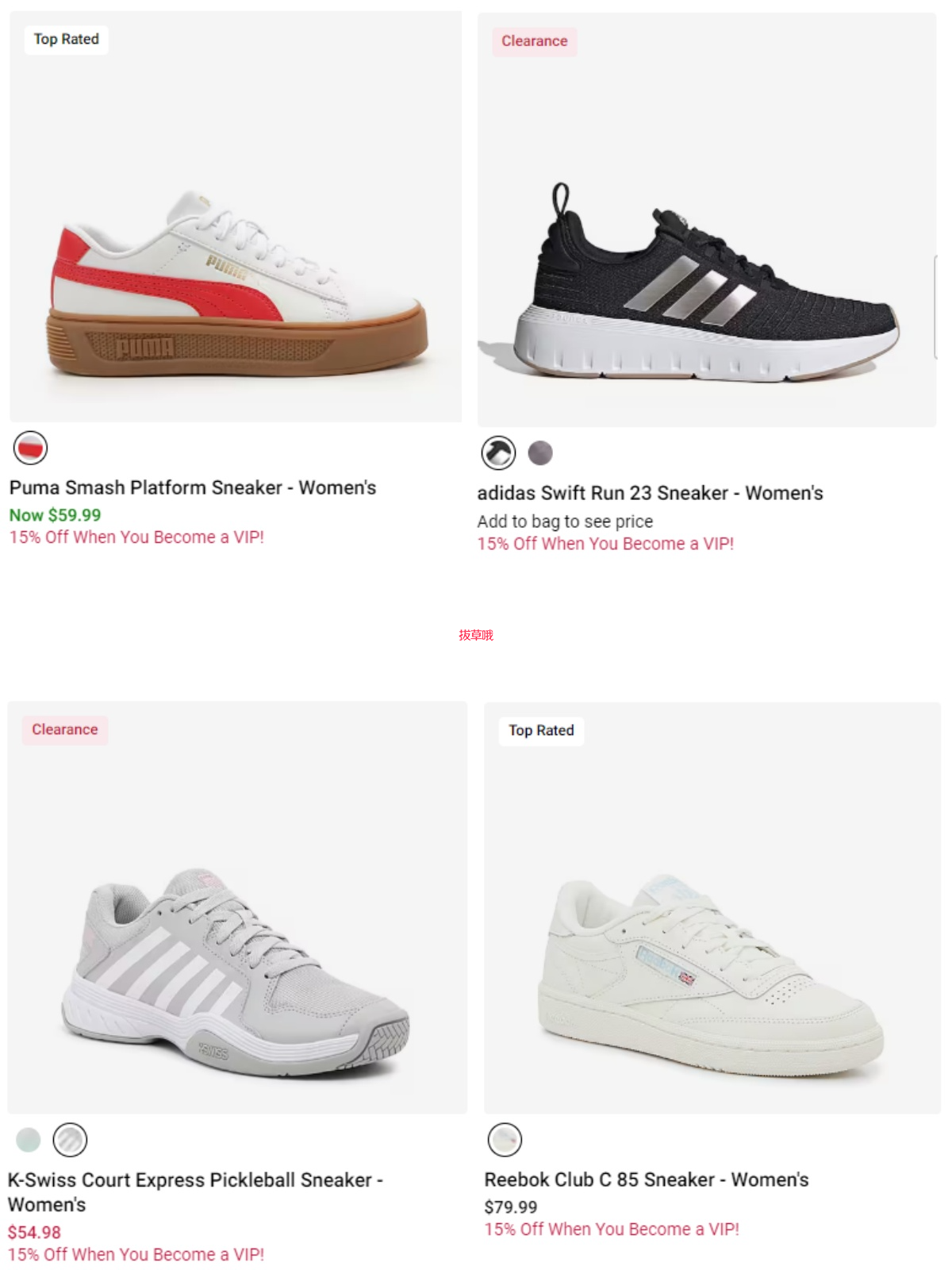Choose the gray striped K-Swiss swatch
952x1270 pixels.
click(70, 1140)
